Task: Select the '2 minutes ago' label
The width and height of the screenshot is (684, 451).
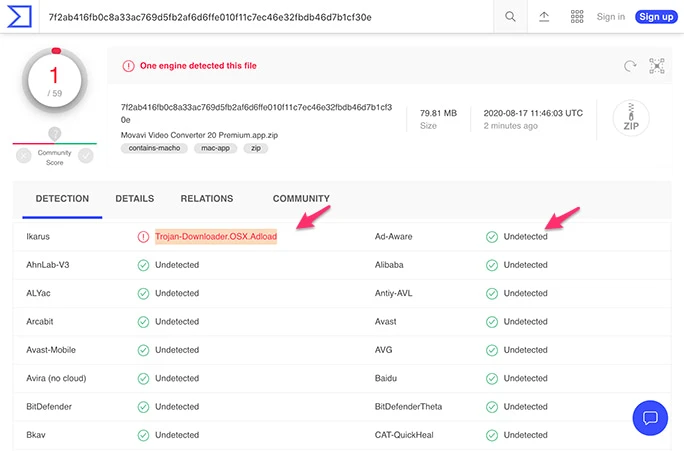Action: [x=510, y=126]
